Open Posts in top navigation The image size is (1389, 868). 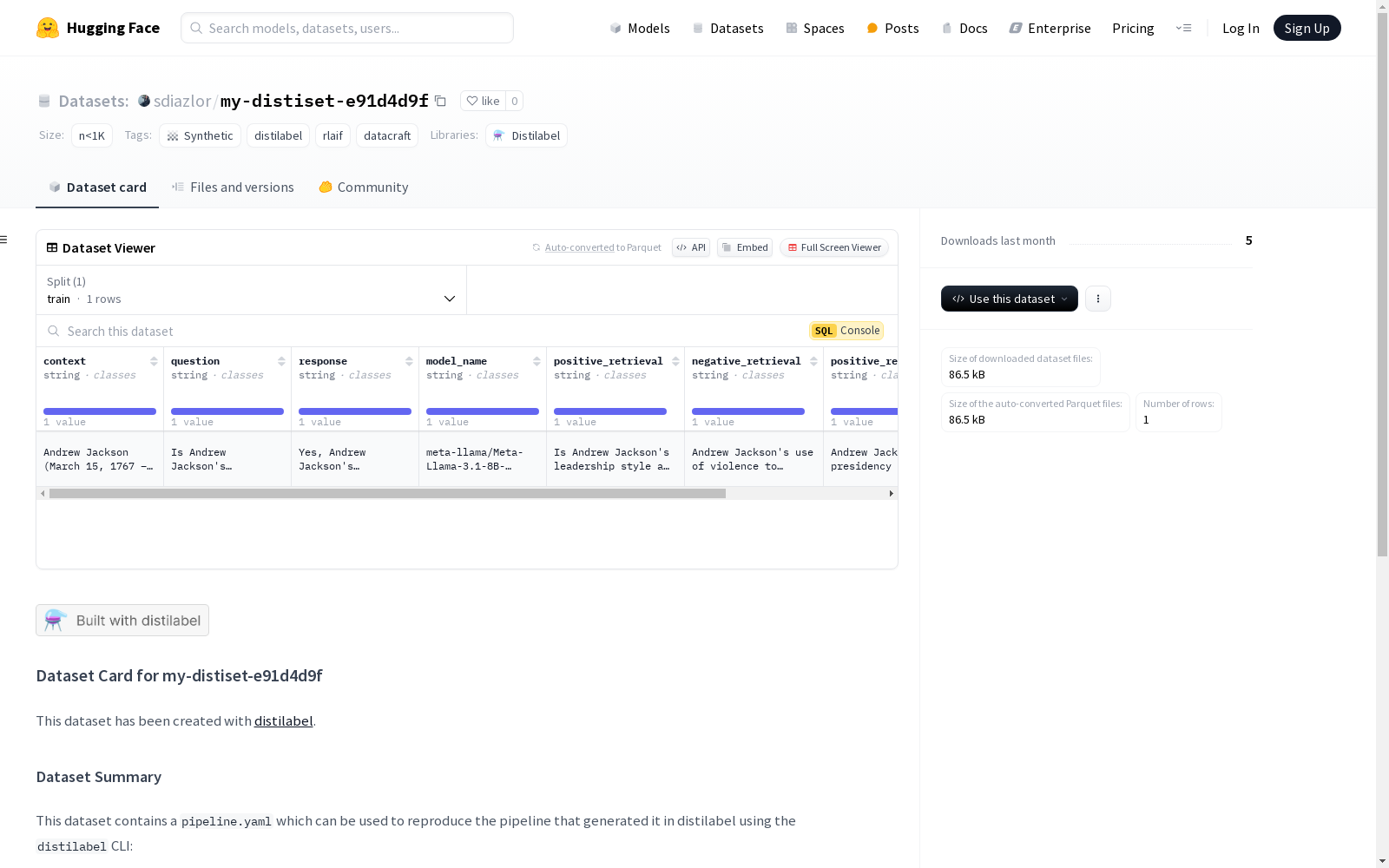[x=892, y=28]
